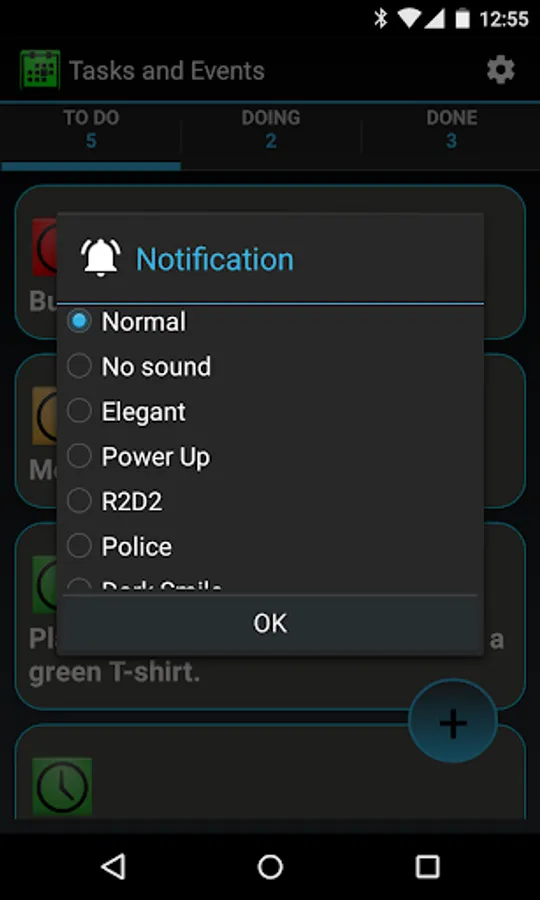Open recent apps via square button
Image resolution: width=540 pixels, height=900 pixels.
click(x=428, y=867)
